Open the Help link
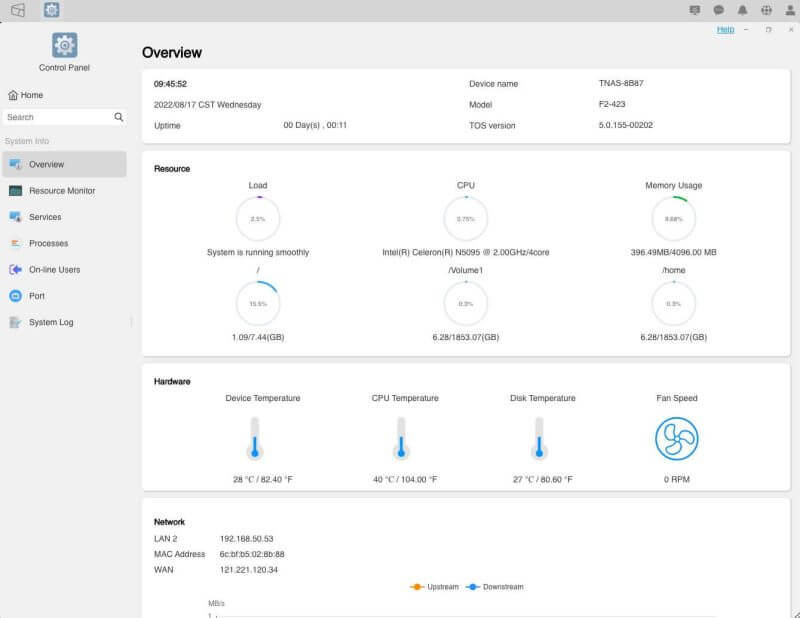Screen dimensions: 800x618 pos(725,30)
